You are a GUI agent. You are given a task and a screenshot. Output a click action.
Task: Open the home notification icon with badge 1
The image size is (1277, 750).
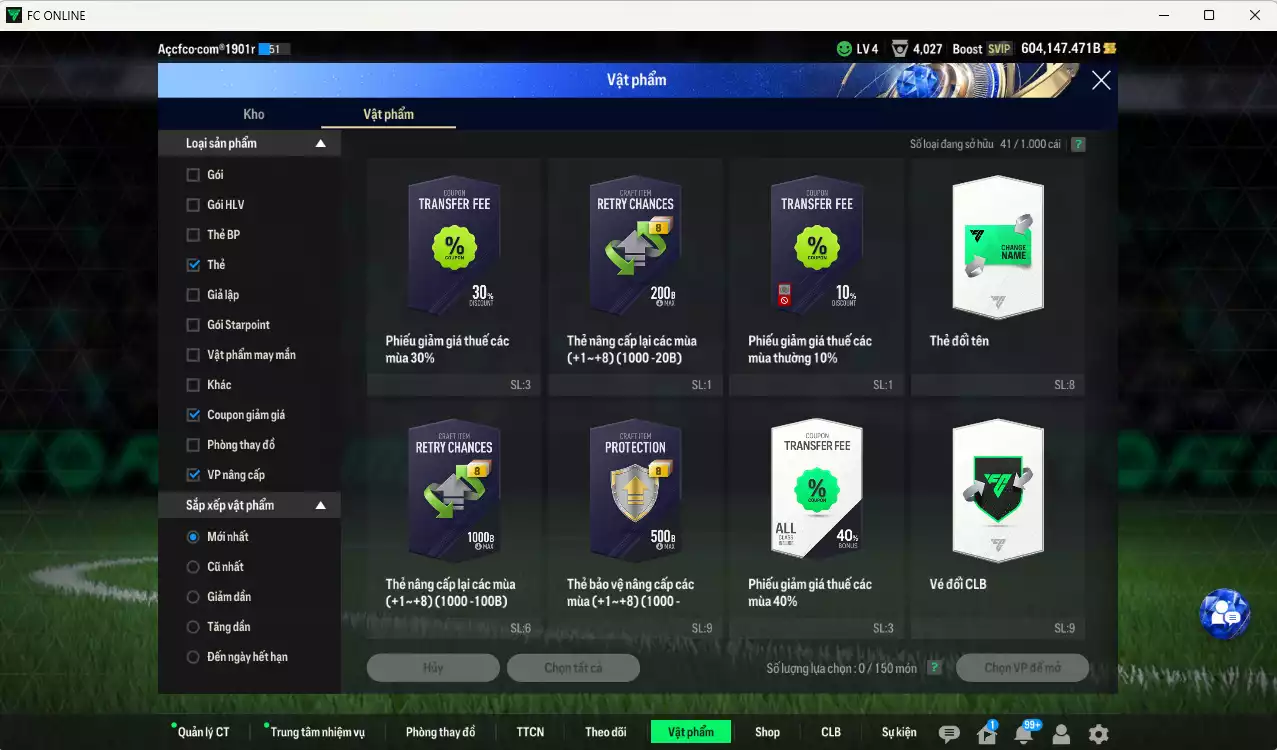click(x=986, y=732)
